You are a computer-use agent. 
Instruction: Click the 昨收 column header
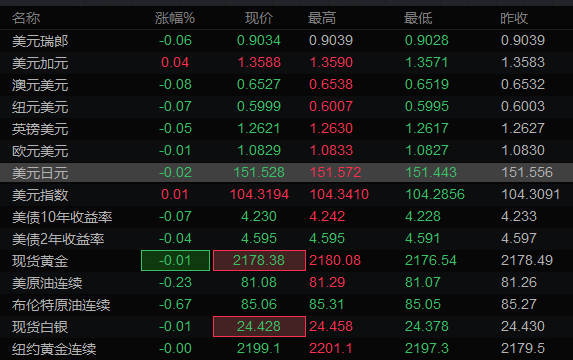click(514, 18)
